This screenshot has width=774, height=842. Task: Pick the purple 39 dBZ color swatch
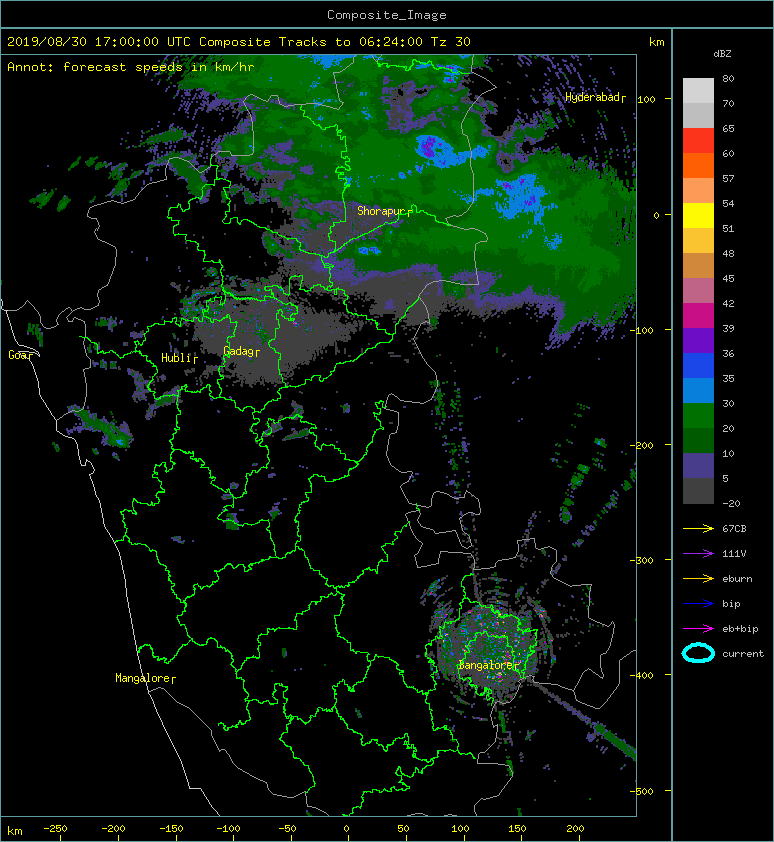(x=698, y=340)
